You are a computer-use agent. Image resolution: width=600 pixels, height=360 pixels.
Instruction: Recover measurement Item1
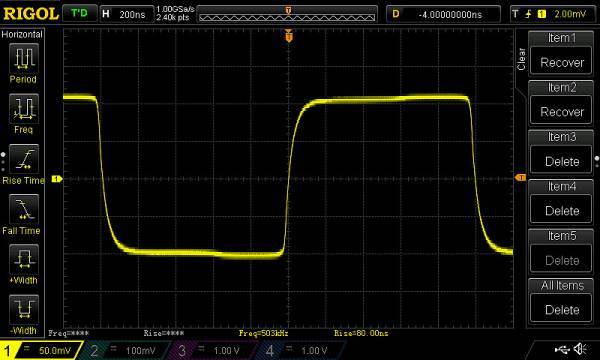point(561,62)
